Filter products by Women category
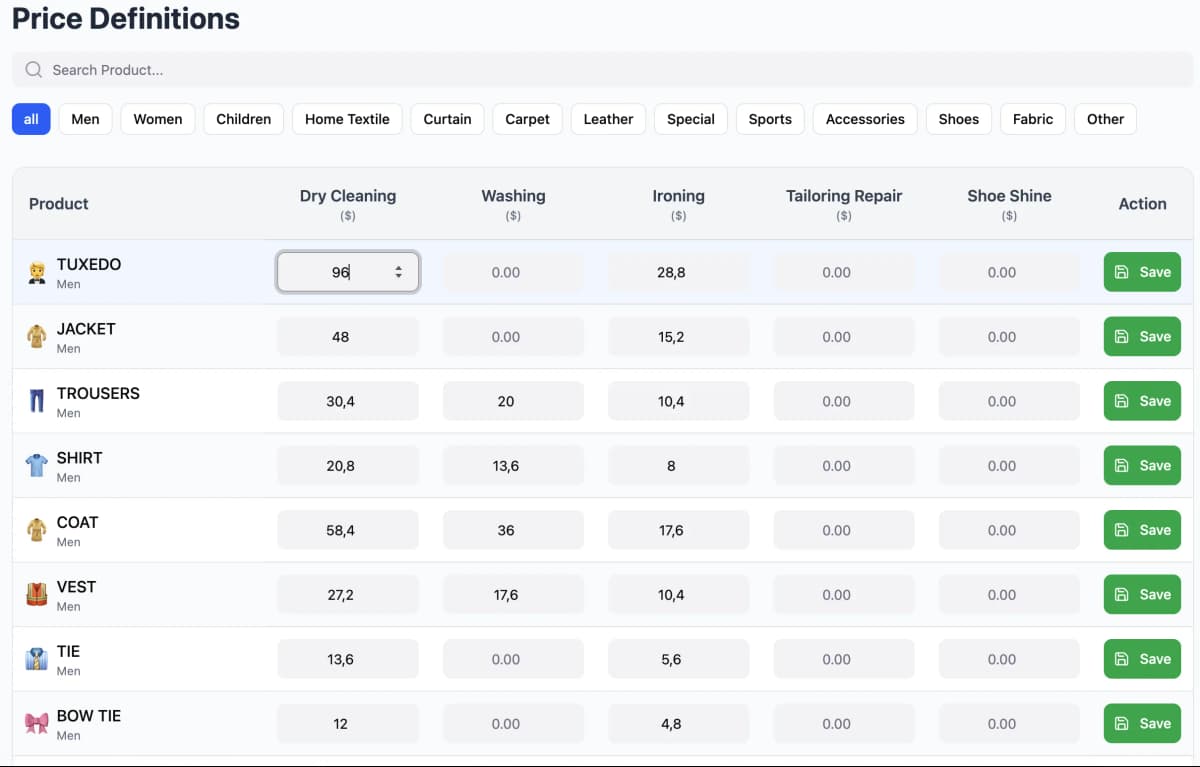 (x=158, y=119)
